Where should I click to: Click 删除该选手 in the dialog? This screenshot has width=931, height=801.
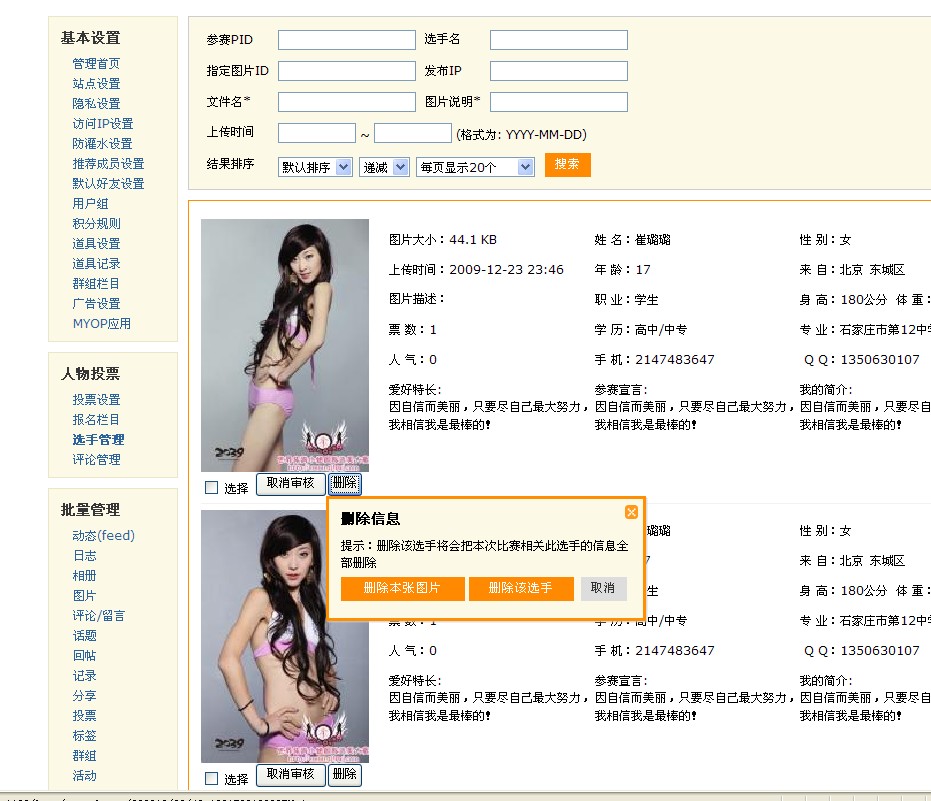click(521, 588)
